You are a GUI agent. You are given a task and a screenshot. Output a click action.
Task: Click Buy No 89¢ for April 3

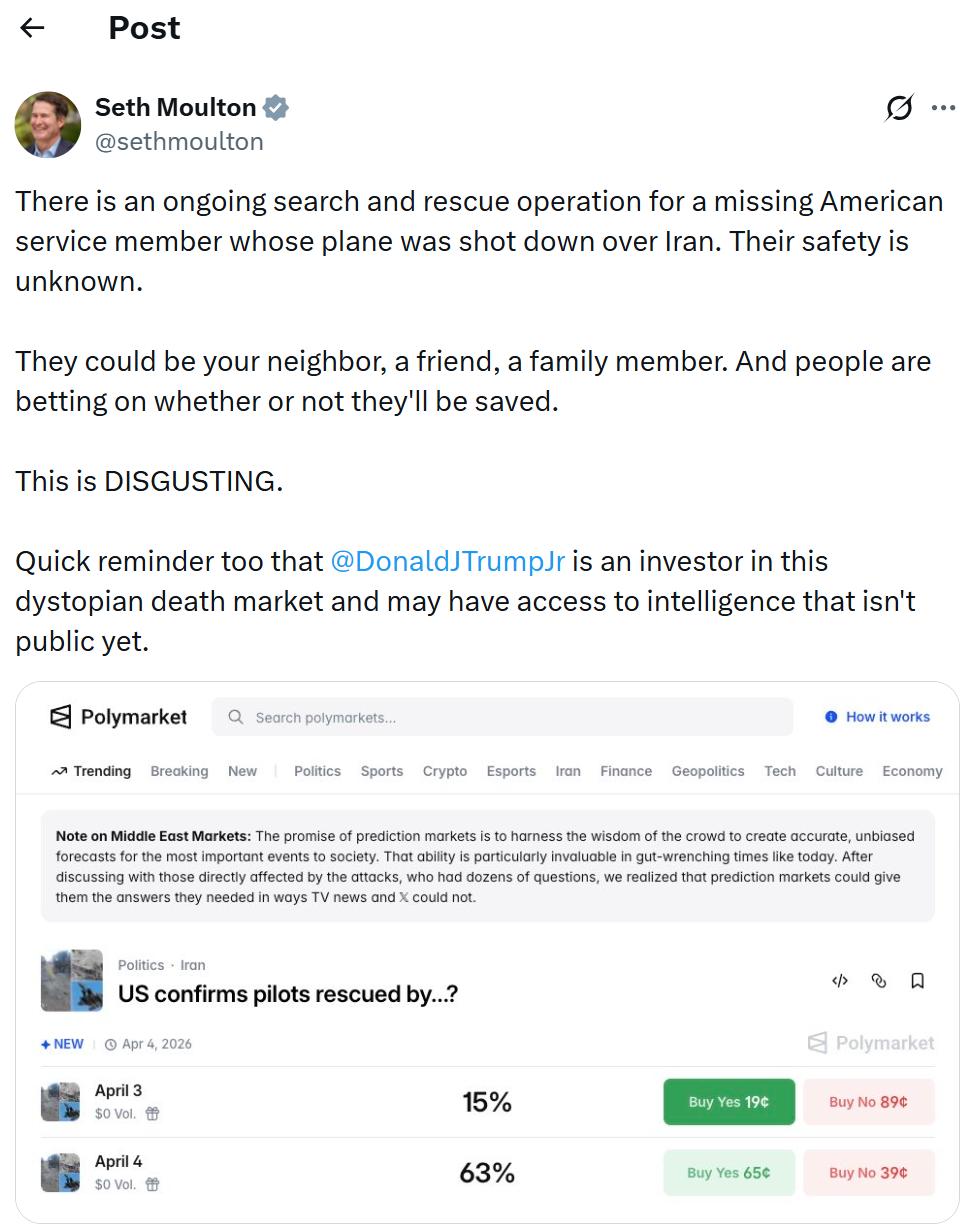coord(868,1102)
